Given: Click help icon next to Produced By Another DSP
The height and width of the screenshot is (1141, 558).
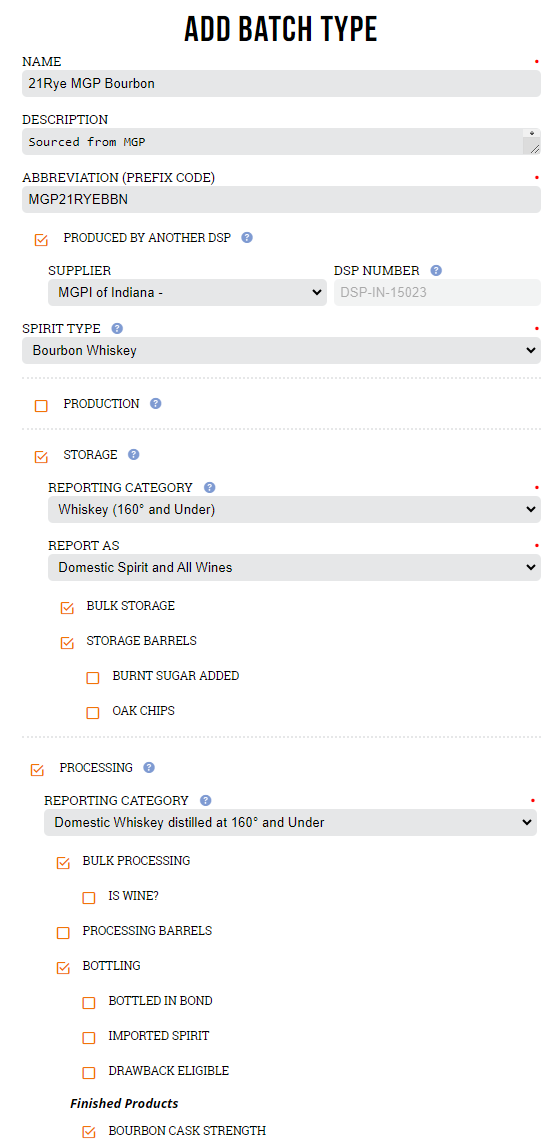Looking at the screenshot, I should pyautogui.click(x=247, y=237).
